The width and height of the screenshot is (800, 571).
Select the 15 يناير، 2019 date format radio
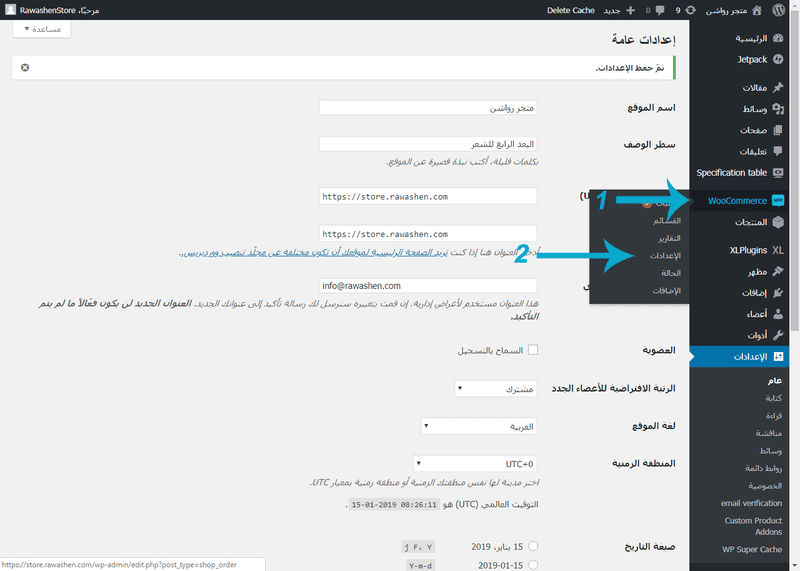[x=533, y=546]
